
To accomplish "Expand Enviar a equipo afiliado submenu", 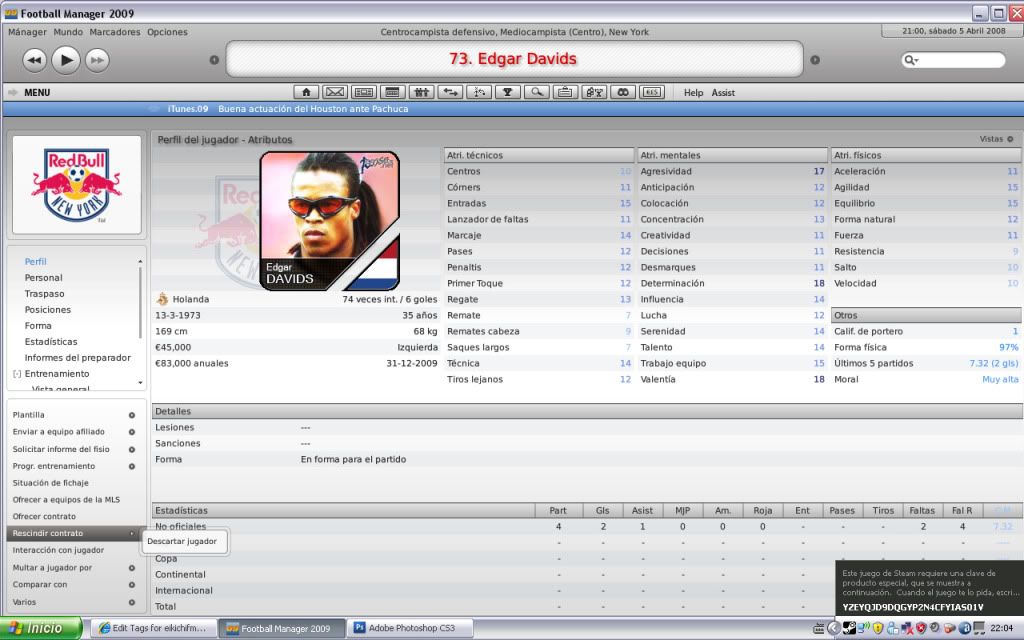I will coord(132,432).
